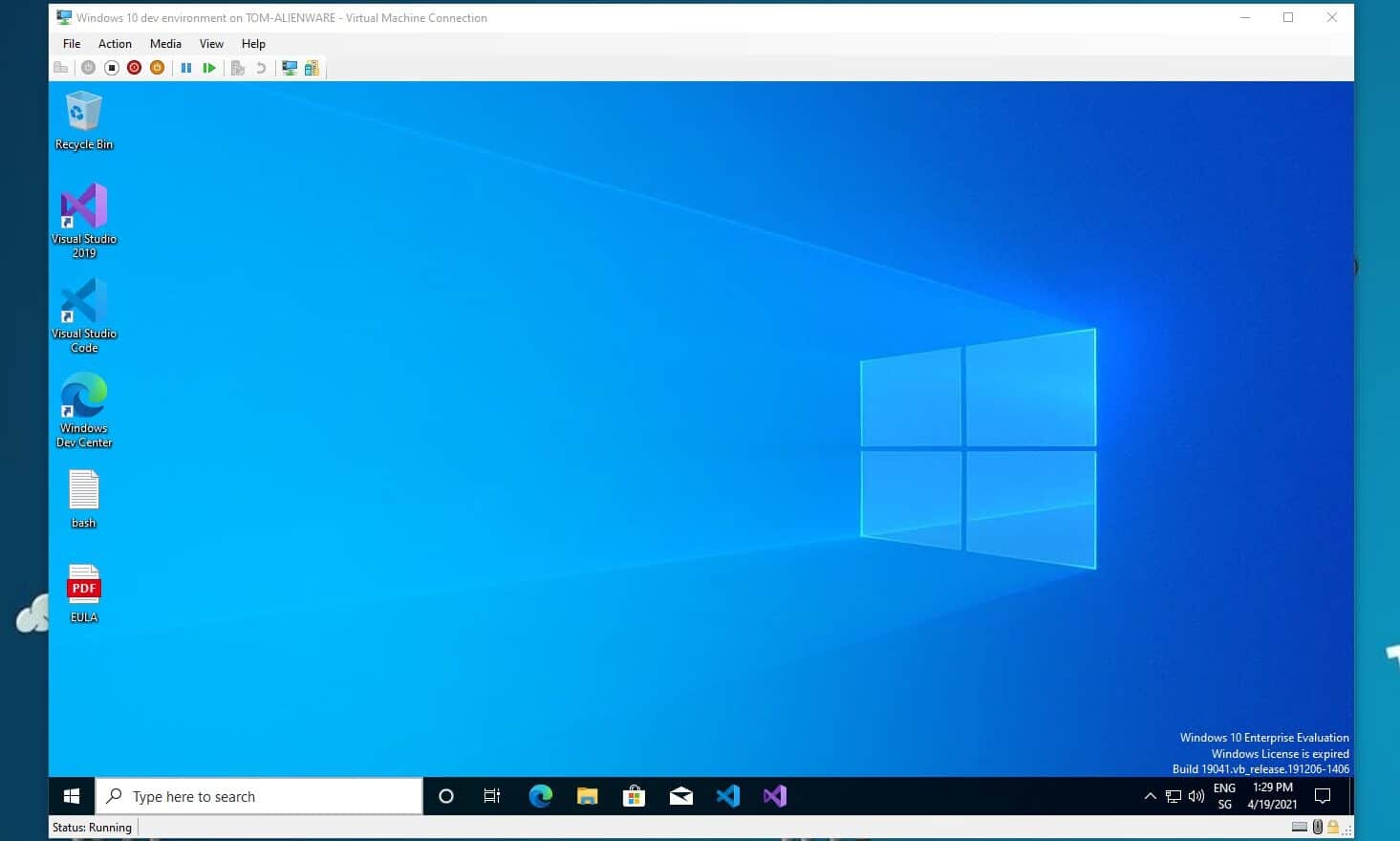Click the Show desktop sliver at taskbar end
The width and height of the screenshot is (1400, 841).
(1350, 796)
